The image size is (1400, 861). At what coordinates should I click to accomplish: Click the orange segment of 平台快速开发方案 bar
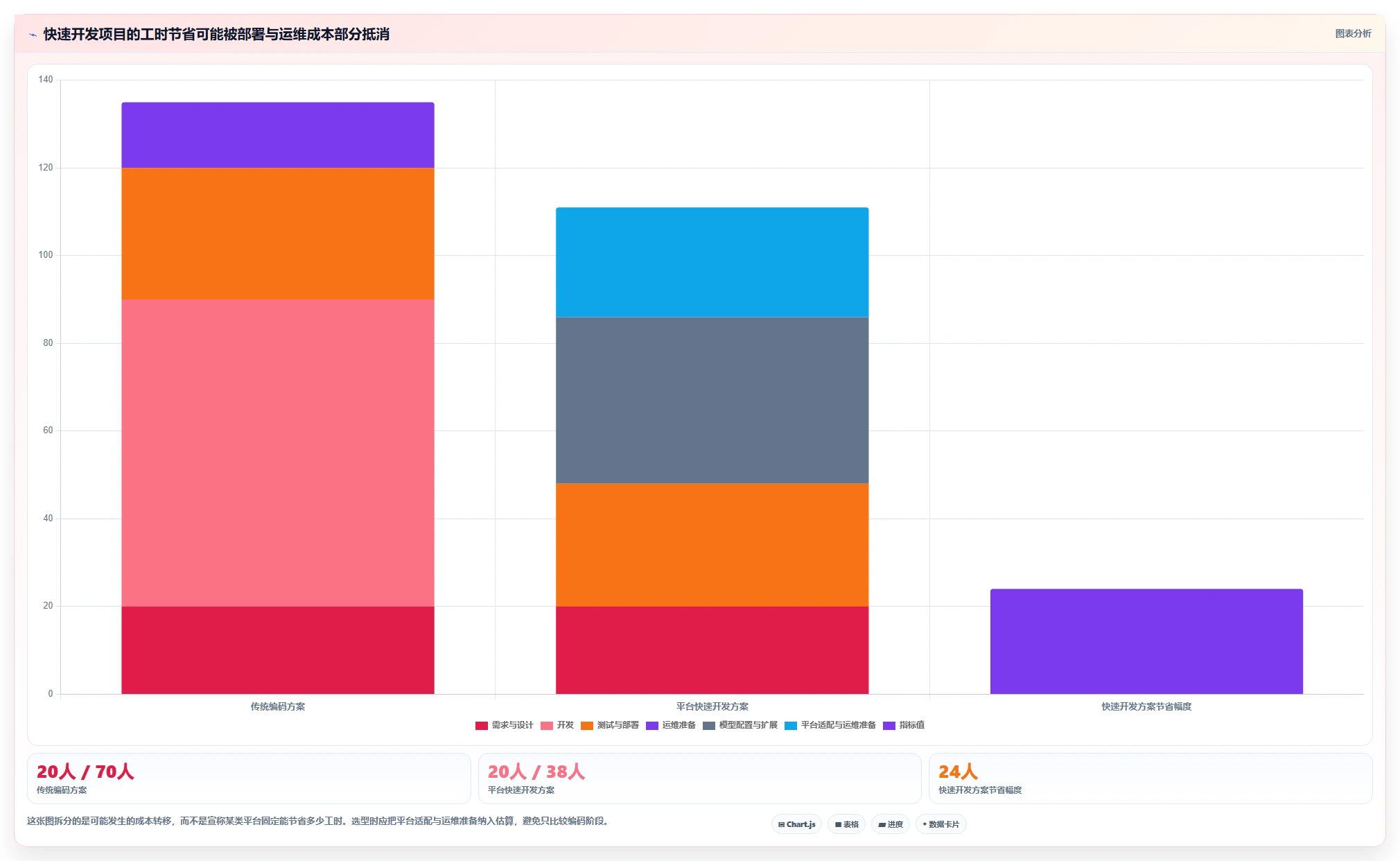tap(712, 545)
